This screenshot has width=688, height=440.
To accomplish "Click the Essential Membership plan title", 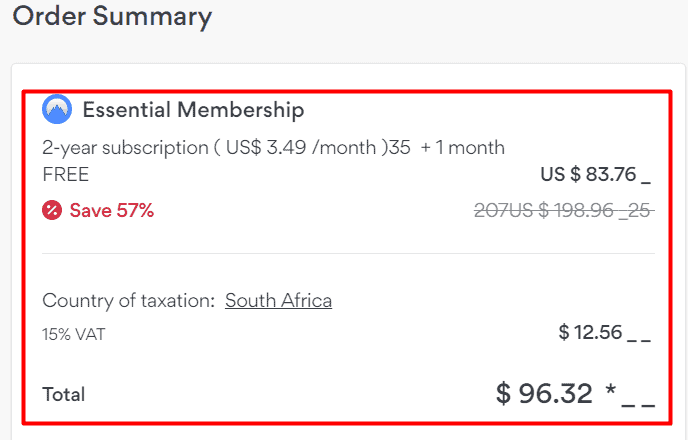I will (193, 110).
